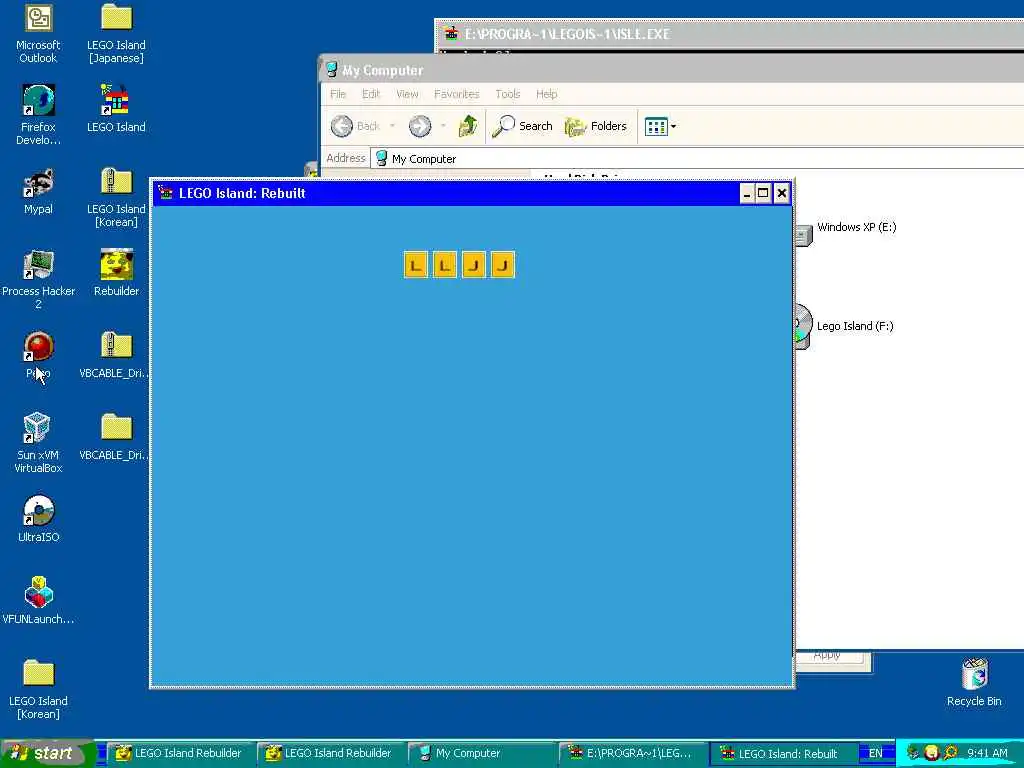This screenshot has height=768, width=1024.
Task: Open the Tools menu in My Computer
Action: click(507, 94)
